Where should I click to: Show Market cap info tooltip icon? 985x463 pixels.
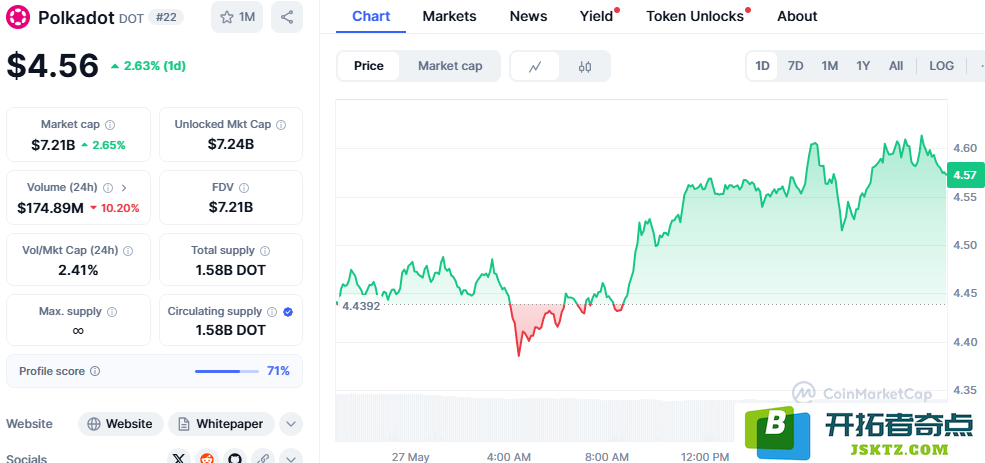click(x=110, y=125)
